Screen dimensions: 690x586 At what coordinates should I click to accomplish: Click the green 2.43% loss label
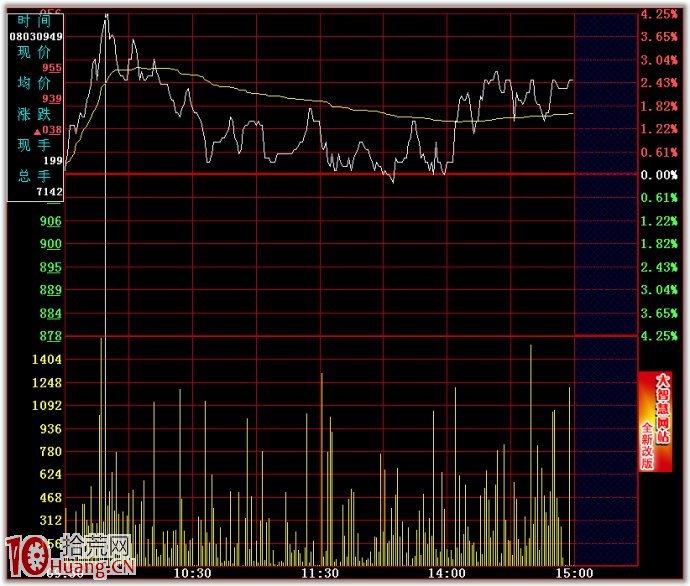(659, 267)
